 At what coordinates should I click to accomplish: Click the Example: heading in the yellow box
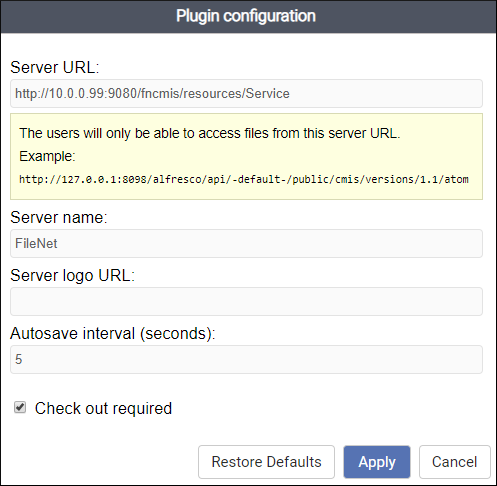(47, 156)
